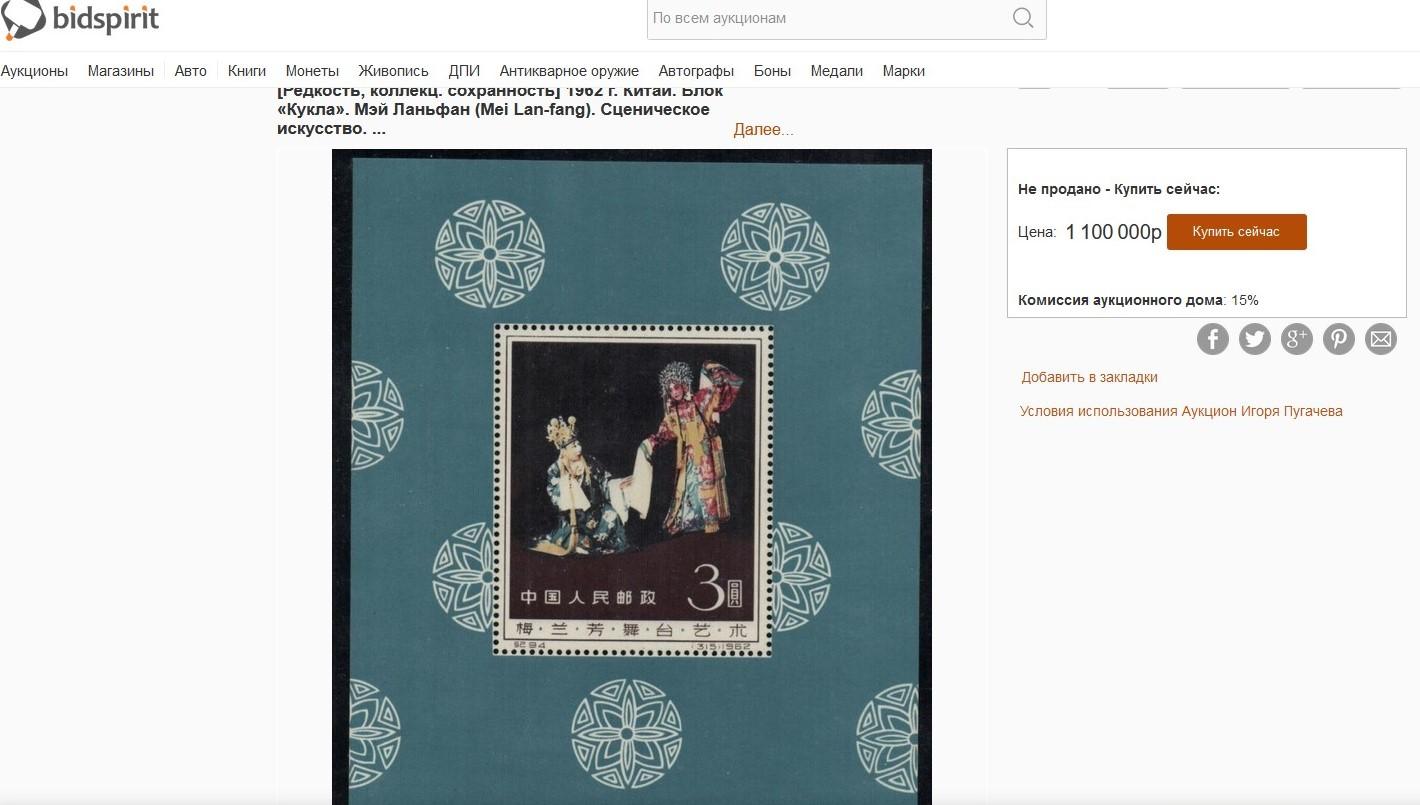Open the Аукционы menu item
The image size is (1420, 805).
(34, 71)
